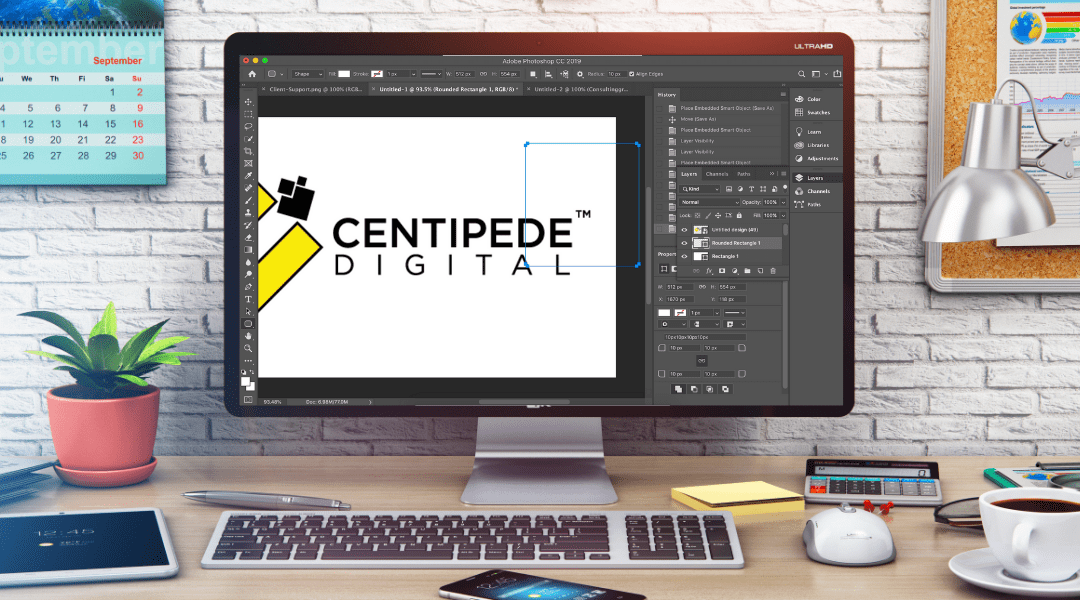This screenshot has height=600, width=1080.
Task: Toggle the Align Edges checkbox
Action: coord(632,74)
